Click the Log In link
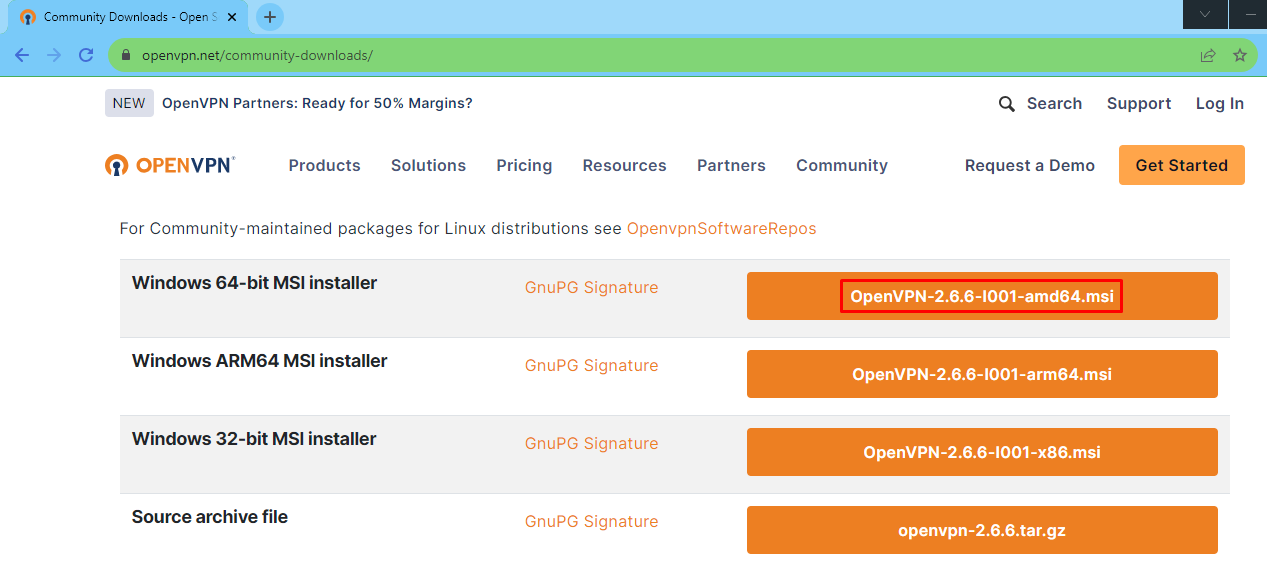 point(1220,104)
